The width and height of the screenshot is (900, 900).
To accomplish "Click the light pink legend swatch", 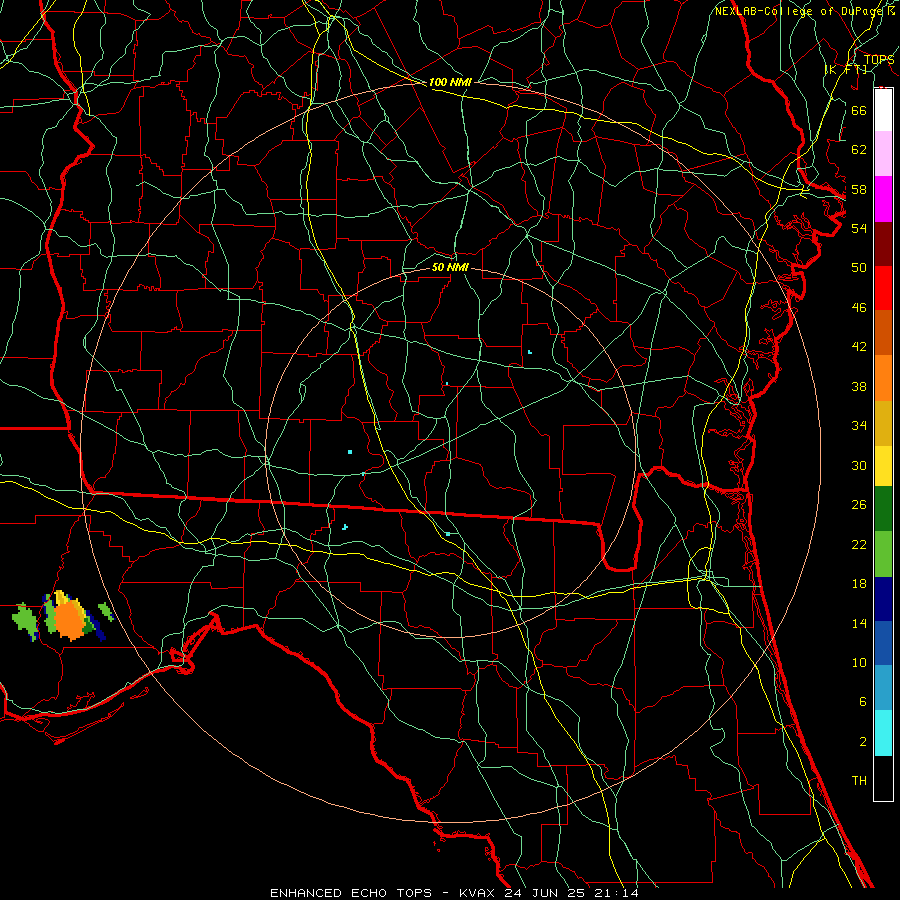I will pos(883,153).
